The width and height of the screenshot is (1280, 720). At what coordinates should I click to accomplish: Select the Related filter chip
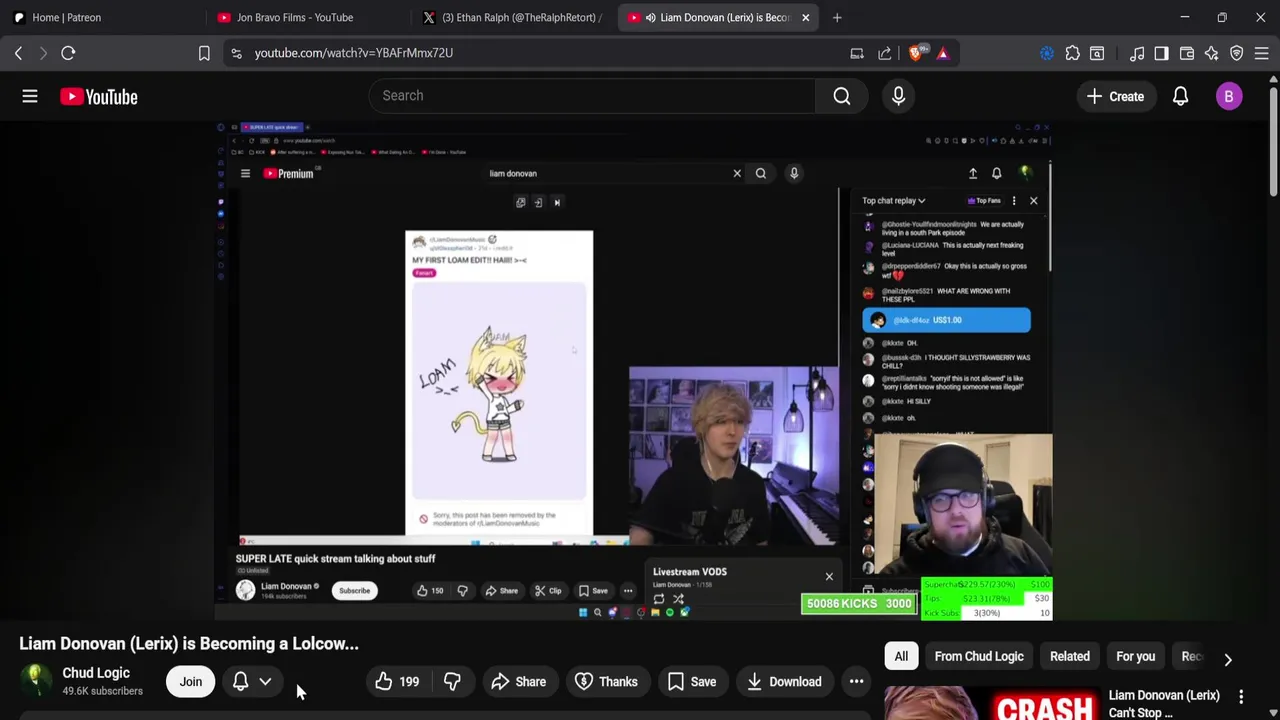point(1070,656)
